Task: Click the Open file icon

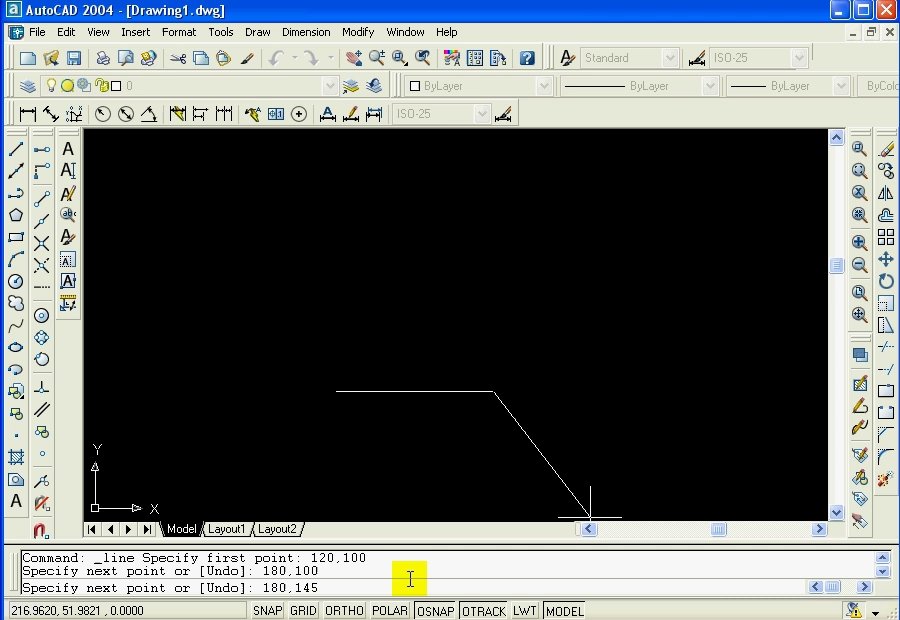Action: coord(51,58)
